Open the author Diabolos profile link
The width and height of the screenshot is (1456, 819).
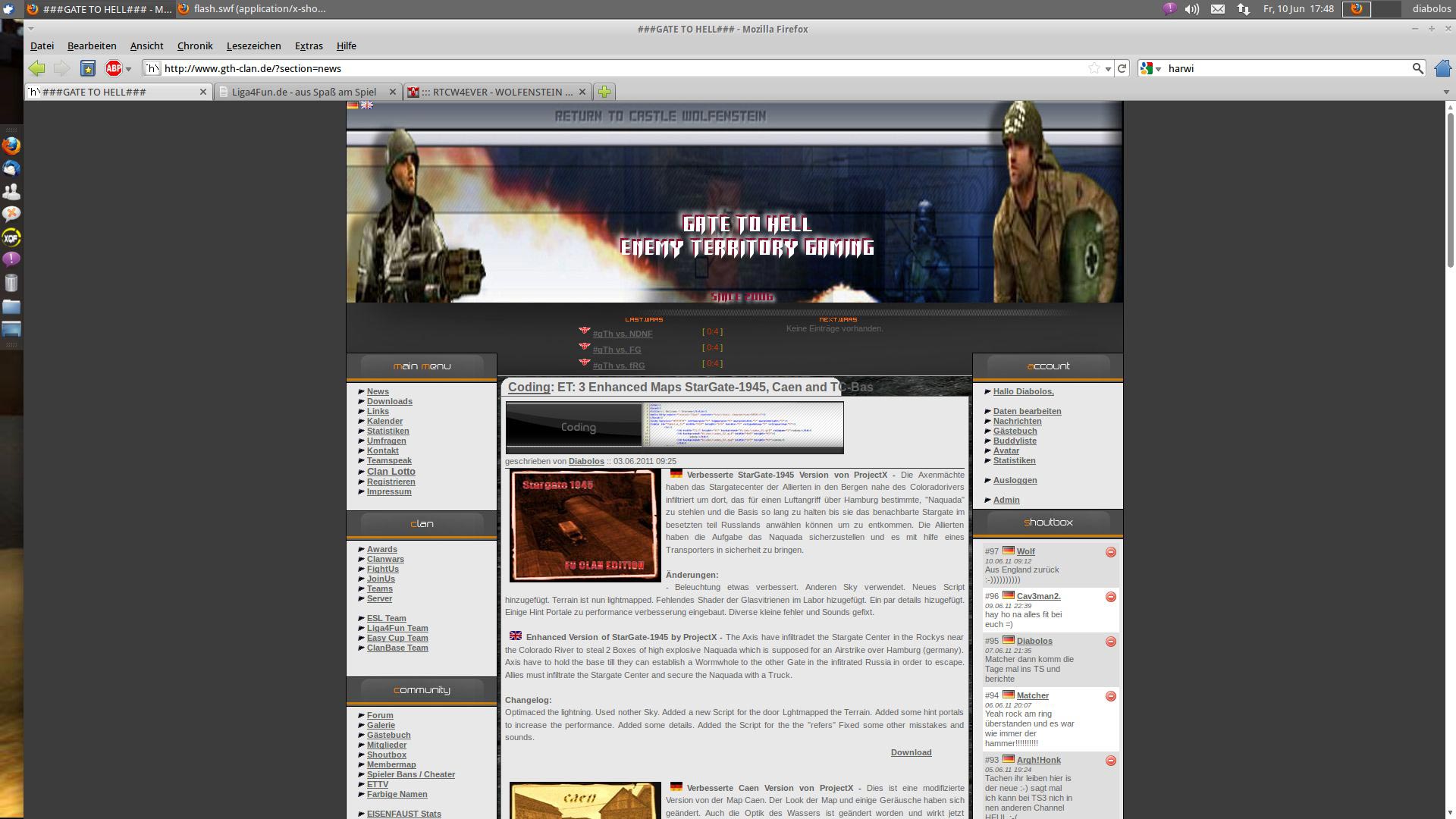tap(586, 461)
